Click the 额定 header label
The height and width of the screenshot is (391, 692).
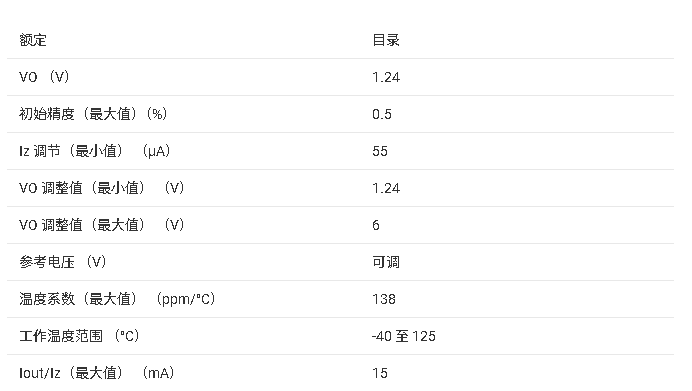[x=33, y=40]
